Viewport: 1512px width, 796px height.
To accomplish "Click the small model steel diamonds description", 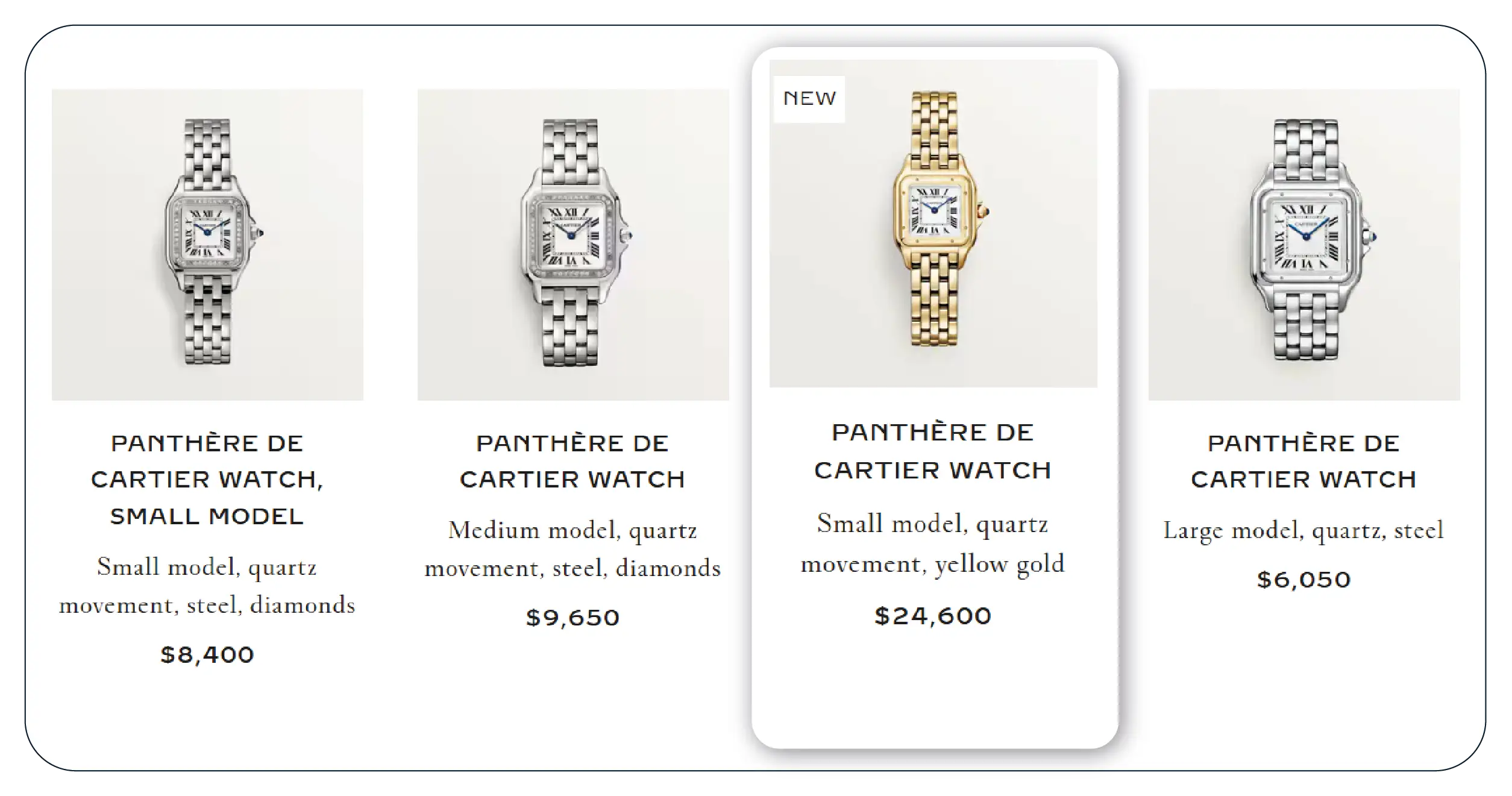I will click(x=207, y=586).
